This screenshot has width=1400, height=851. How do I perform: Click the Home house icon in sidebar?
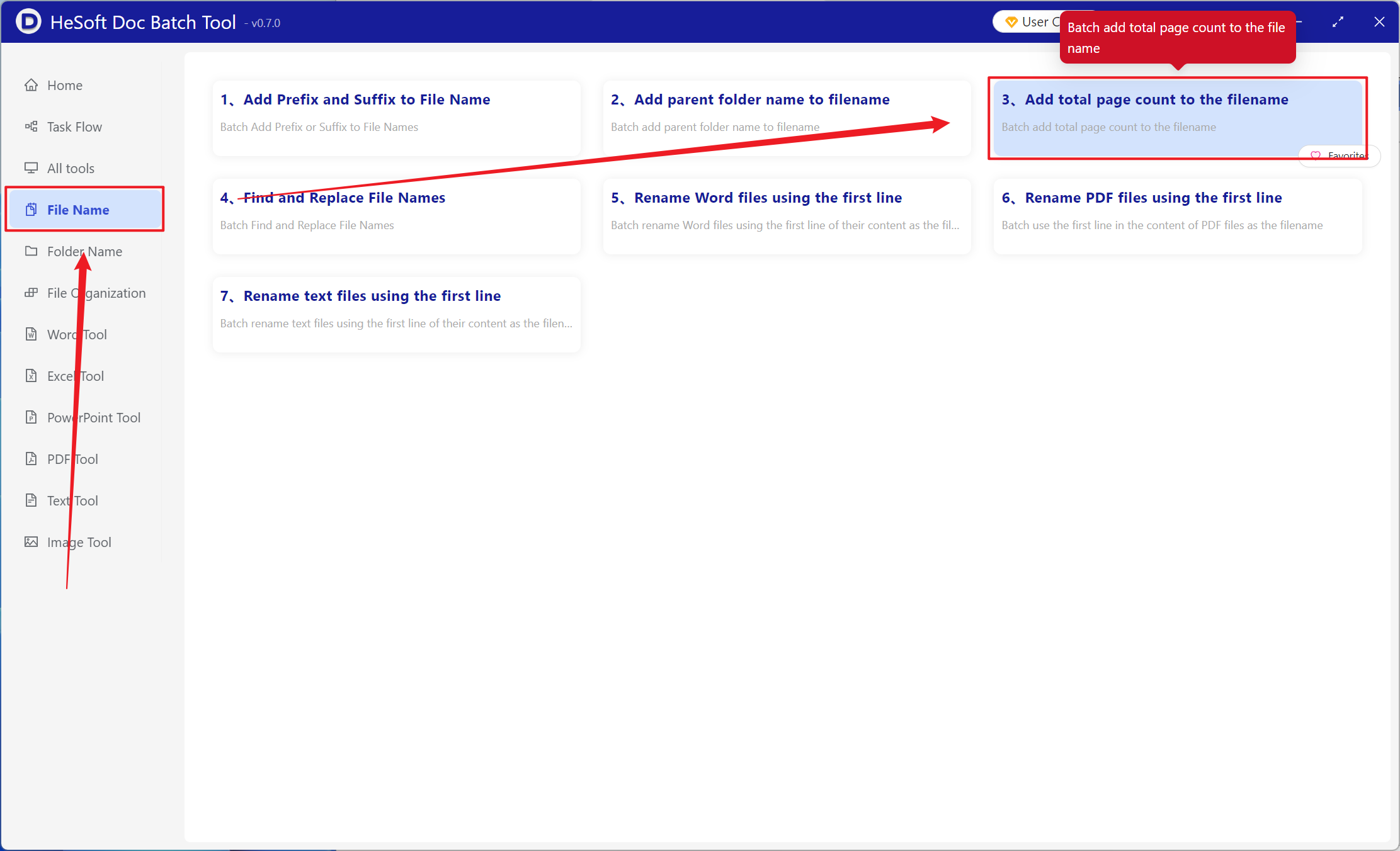click(31, 85)
